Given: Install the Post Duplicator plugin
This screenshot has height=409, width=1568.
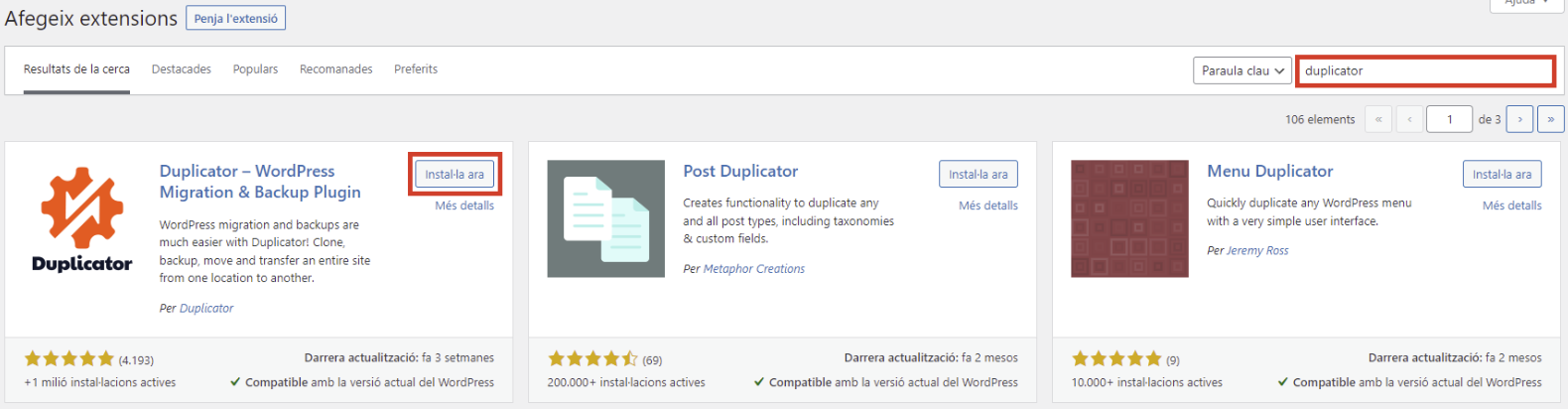Looking at the screenshot, I should coord(979,174).
